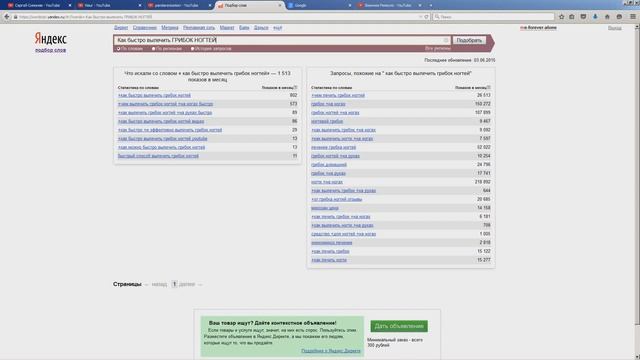Close the Google tab
The width and height of the screenshot is (640, 360).
[350, 5]
